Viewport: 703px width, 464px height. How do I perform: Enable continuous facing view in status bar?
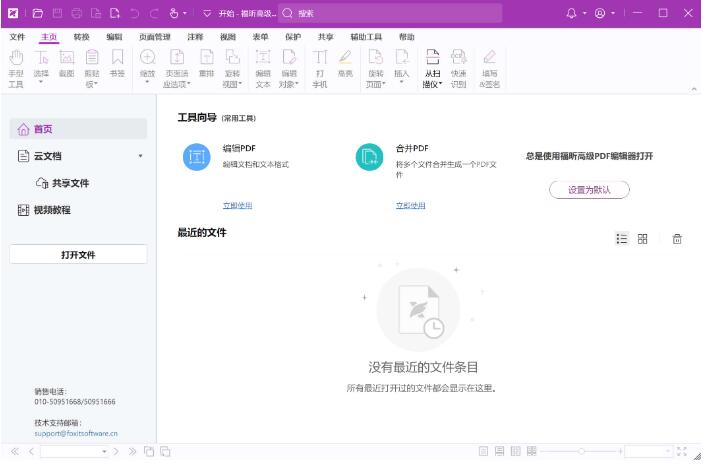[x=532, y=451]
